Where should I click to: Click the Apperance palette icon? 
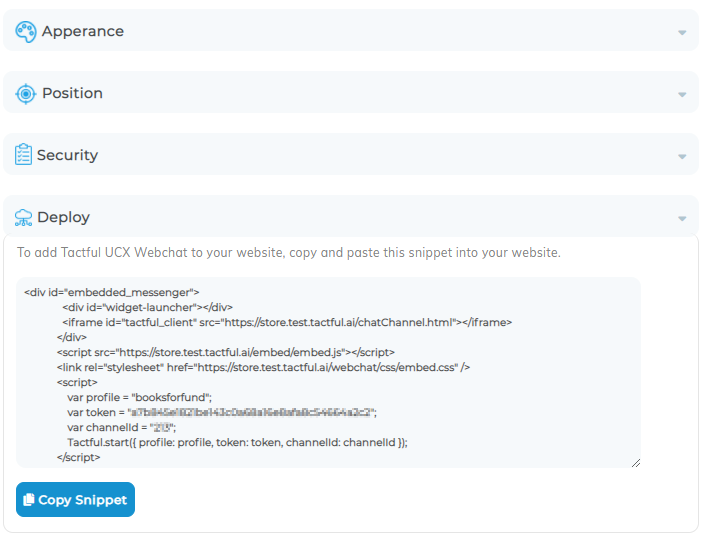tap(26, 32)
